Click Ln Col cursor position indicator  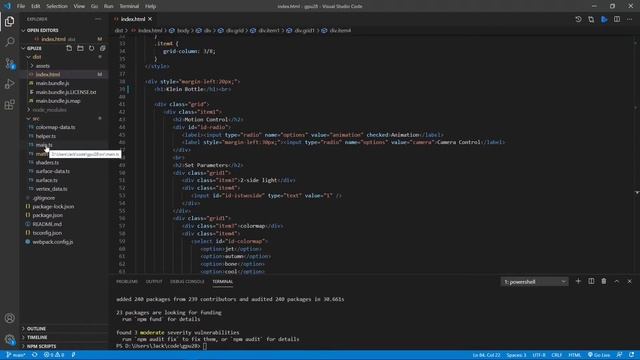coord(486,355)
